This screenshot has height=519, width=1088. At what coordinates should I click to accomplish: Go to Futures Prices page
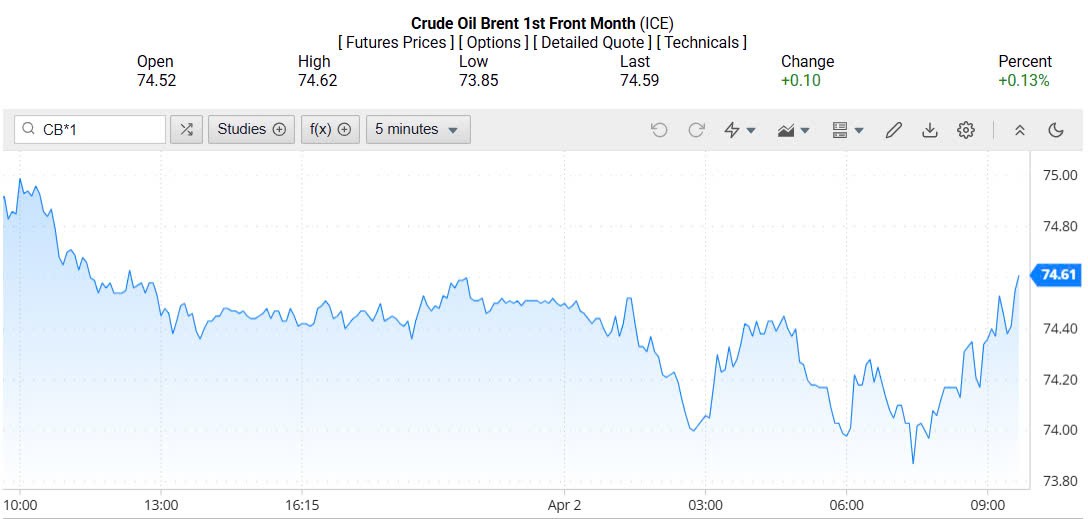point(396,42)
